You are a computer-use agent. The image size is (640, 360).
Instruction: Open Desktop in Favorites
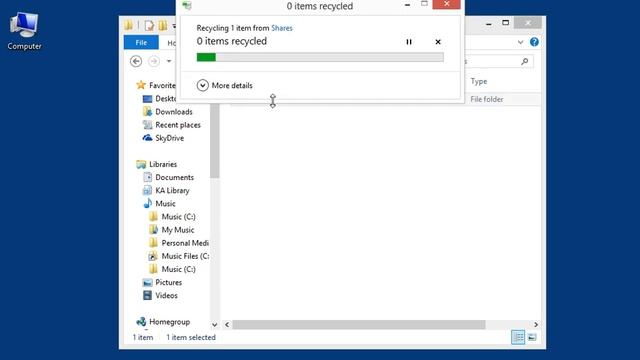tap(160, 99)
